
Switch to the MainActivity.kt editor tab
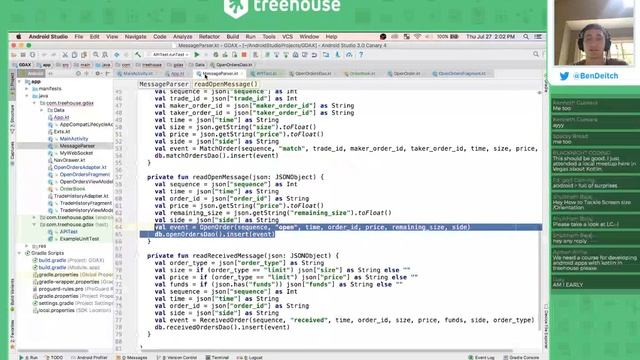click(138, 74)
